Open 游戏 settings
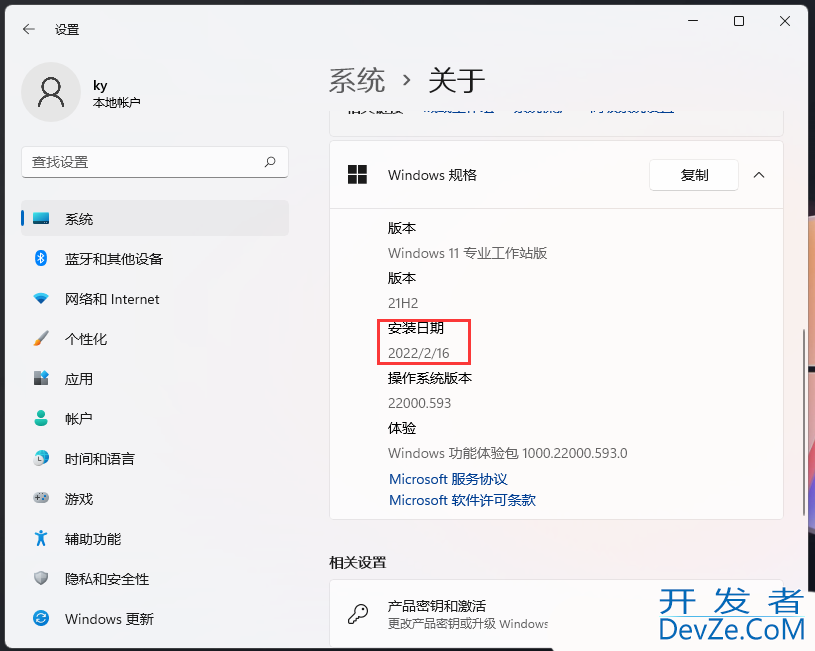 [155, 499]
